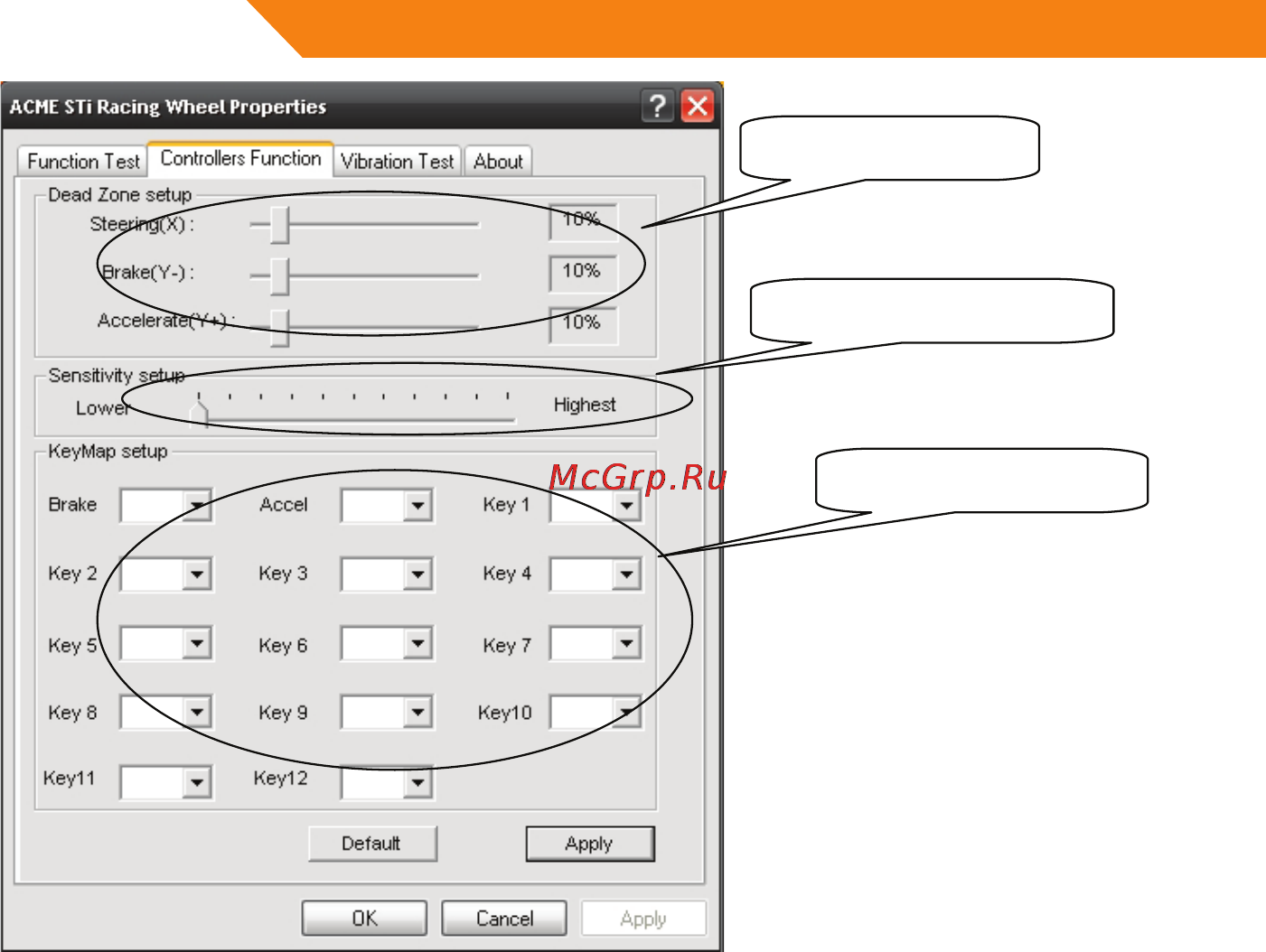Open the Key 4 mapping dropdown
This screenshot has width=1266, height=952.
[626, 574]
